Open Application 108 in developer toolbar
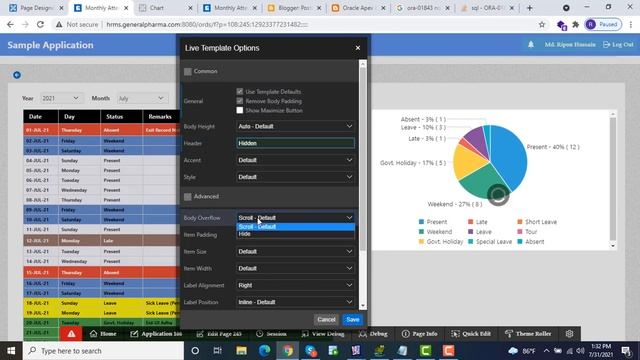 click(x=156, y=334)
